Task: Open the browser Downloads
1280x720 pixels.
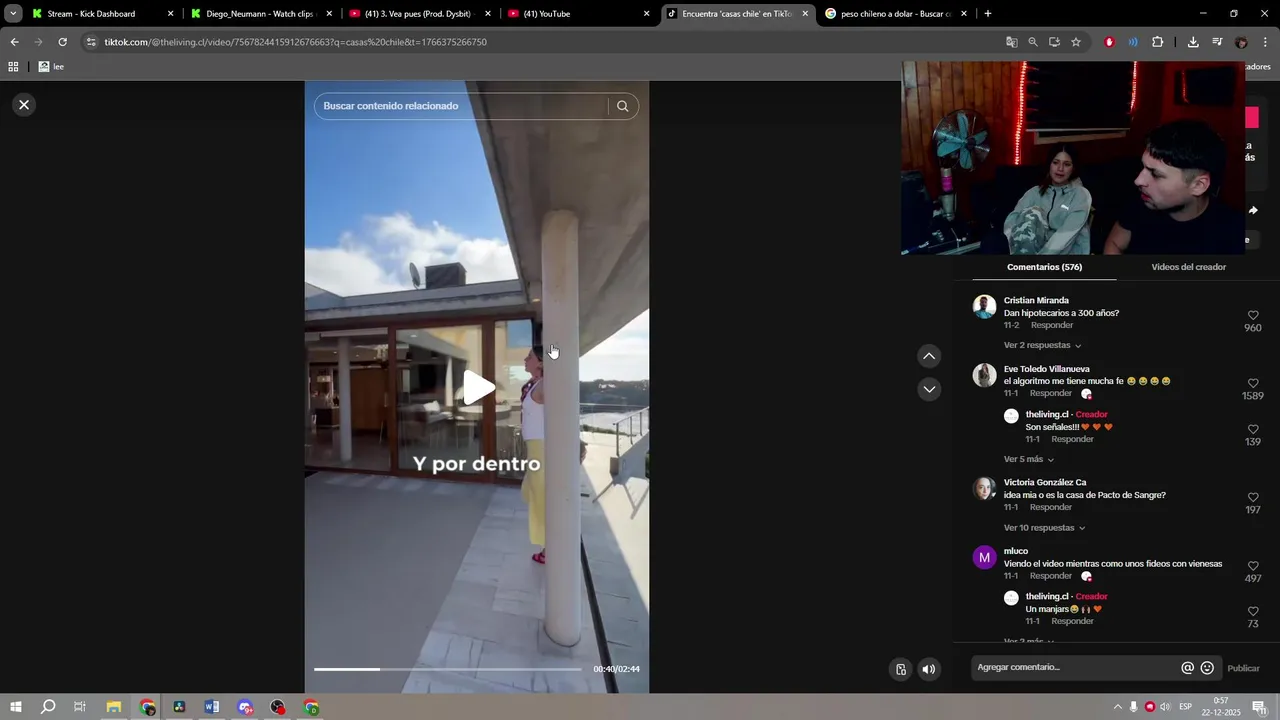Action: (x=1193, y=42)
